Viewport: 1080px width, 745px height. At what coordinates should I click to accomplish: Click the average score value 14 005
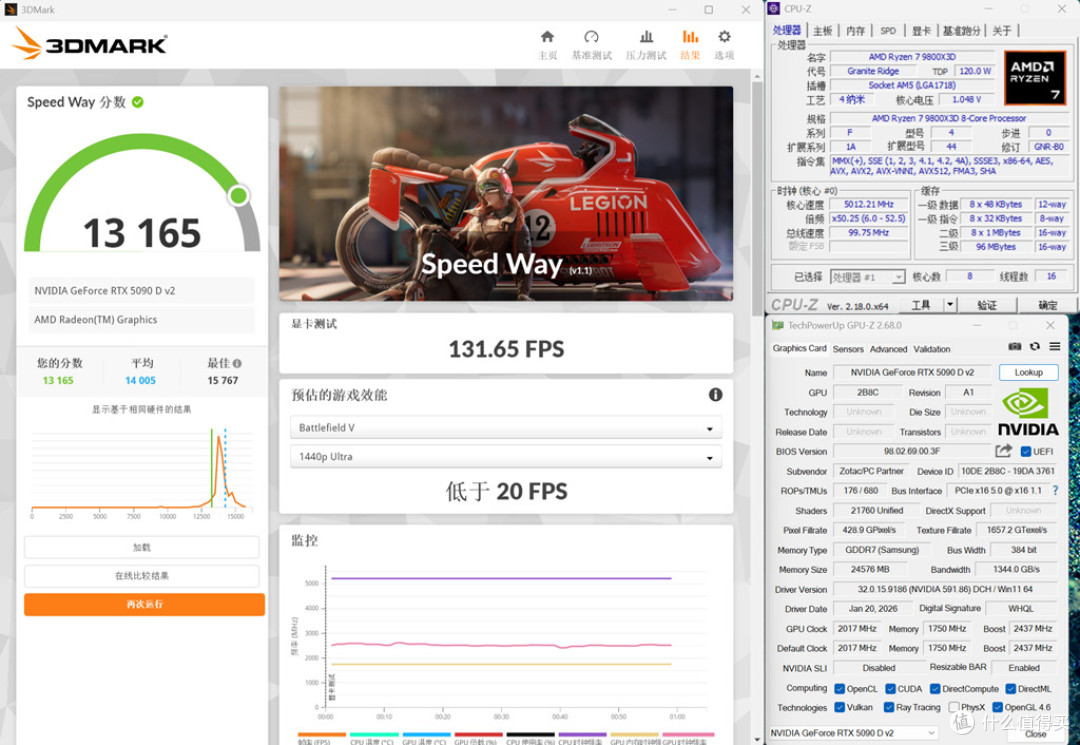[141, 380]
